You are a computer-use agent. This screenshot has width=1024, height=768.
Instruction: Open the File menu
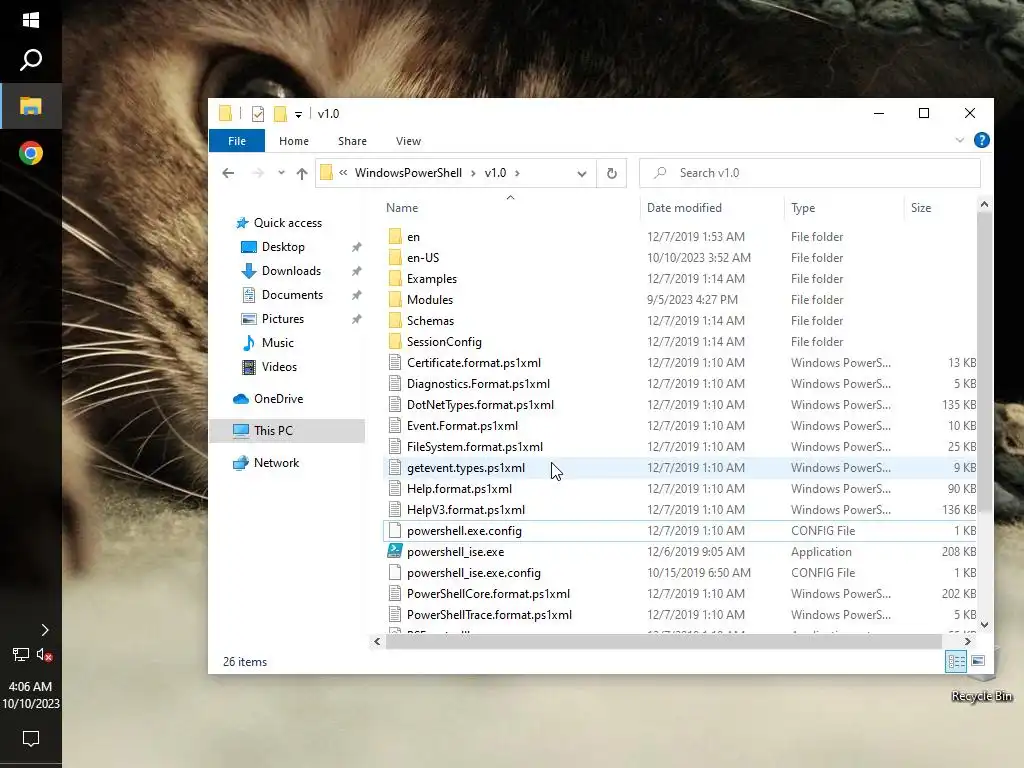(236, 141)
